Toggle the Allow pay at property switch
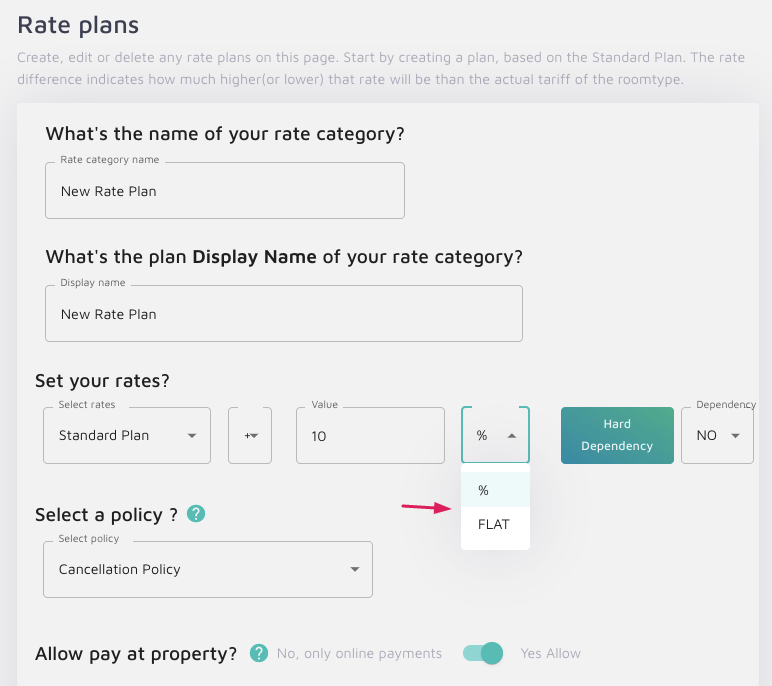The height and width of the screenshot is (686, 772). click(482, 653)
